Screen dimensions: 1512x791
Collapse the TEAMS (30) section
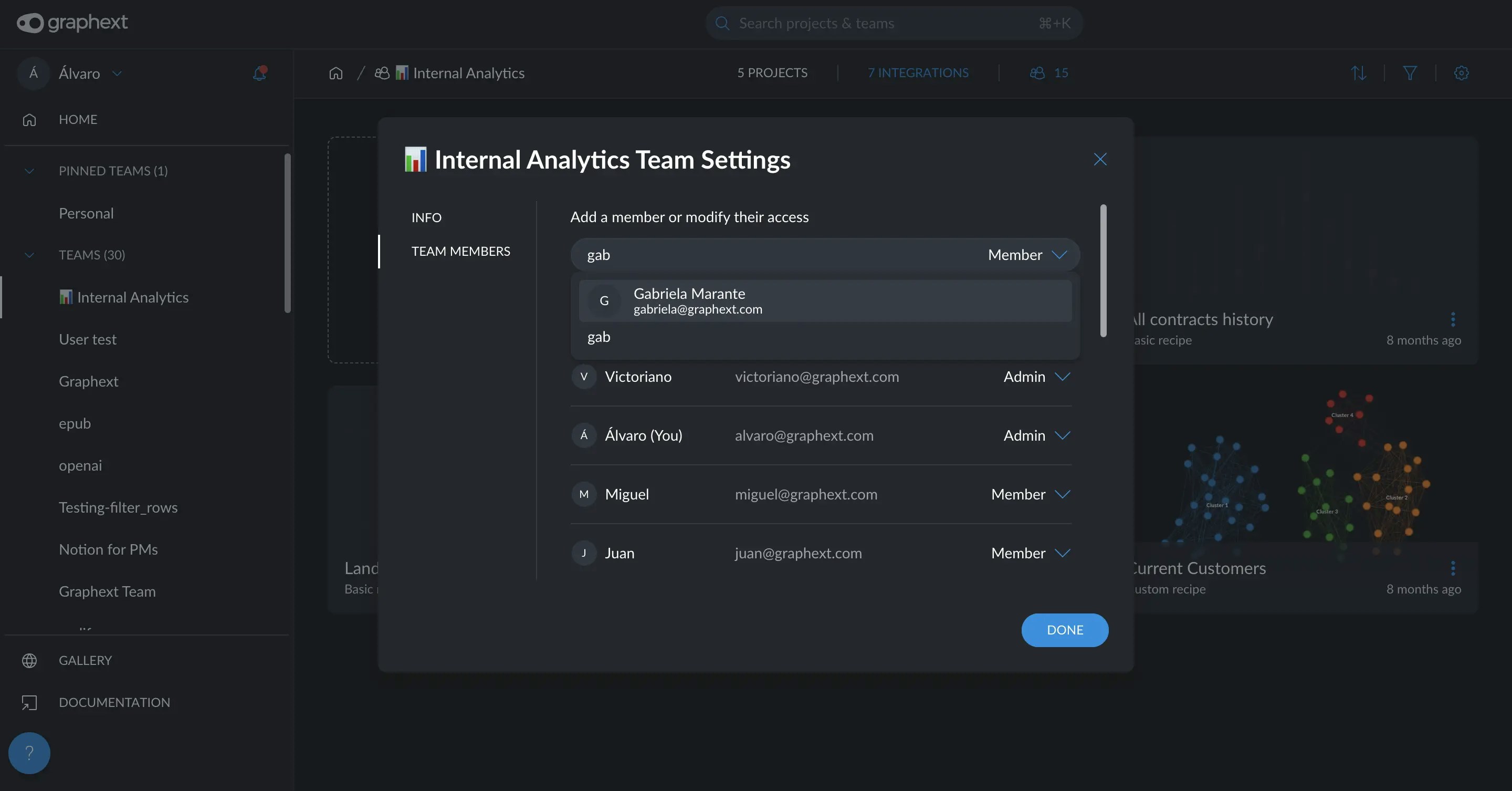click(x=29, y=255)
